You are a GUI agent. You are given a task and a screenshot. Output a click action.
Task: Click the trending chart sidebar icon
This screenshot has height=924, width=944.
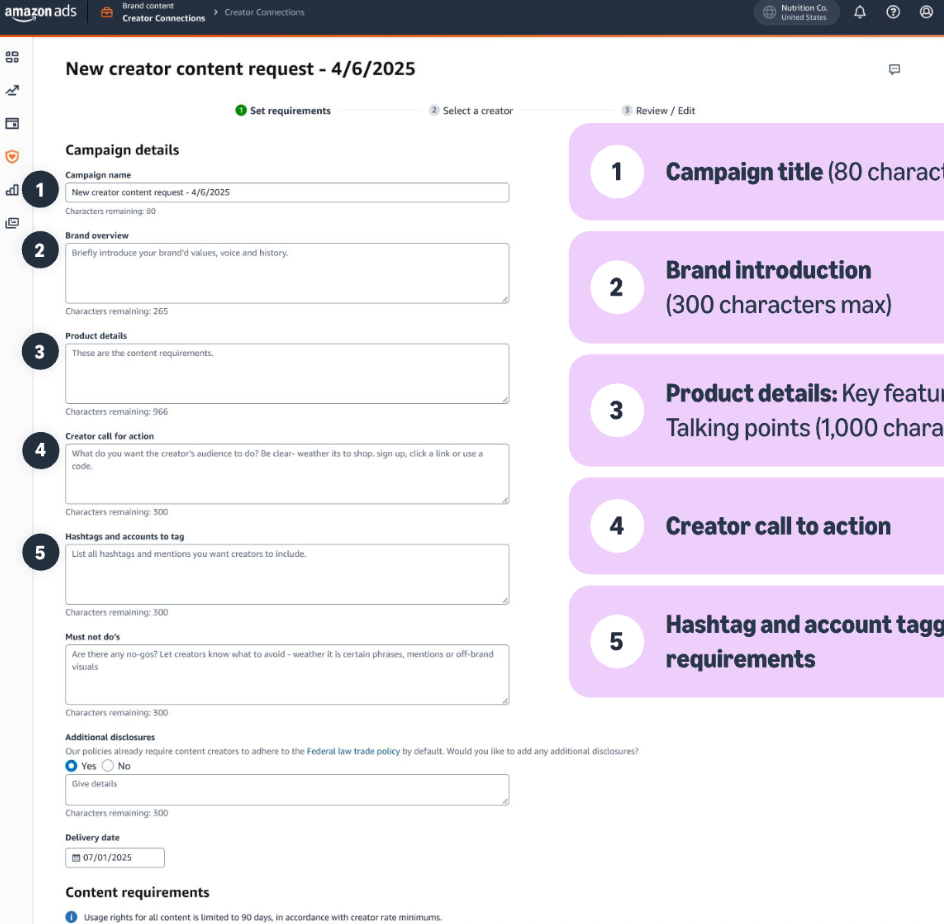[x=12, y=90]
